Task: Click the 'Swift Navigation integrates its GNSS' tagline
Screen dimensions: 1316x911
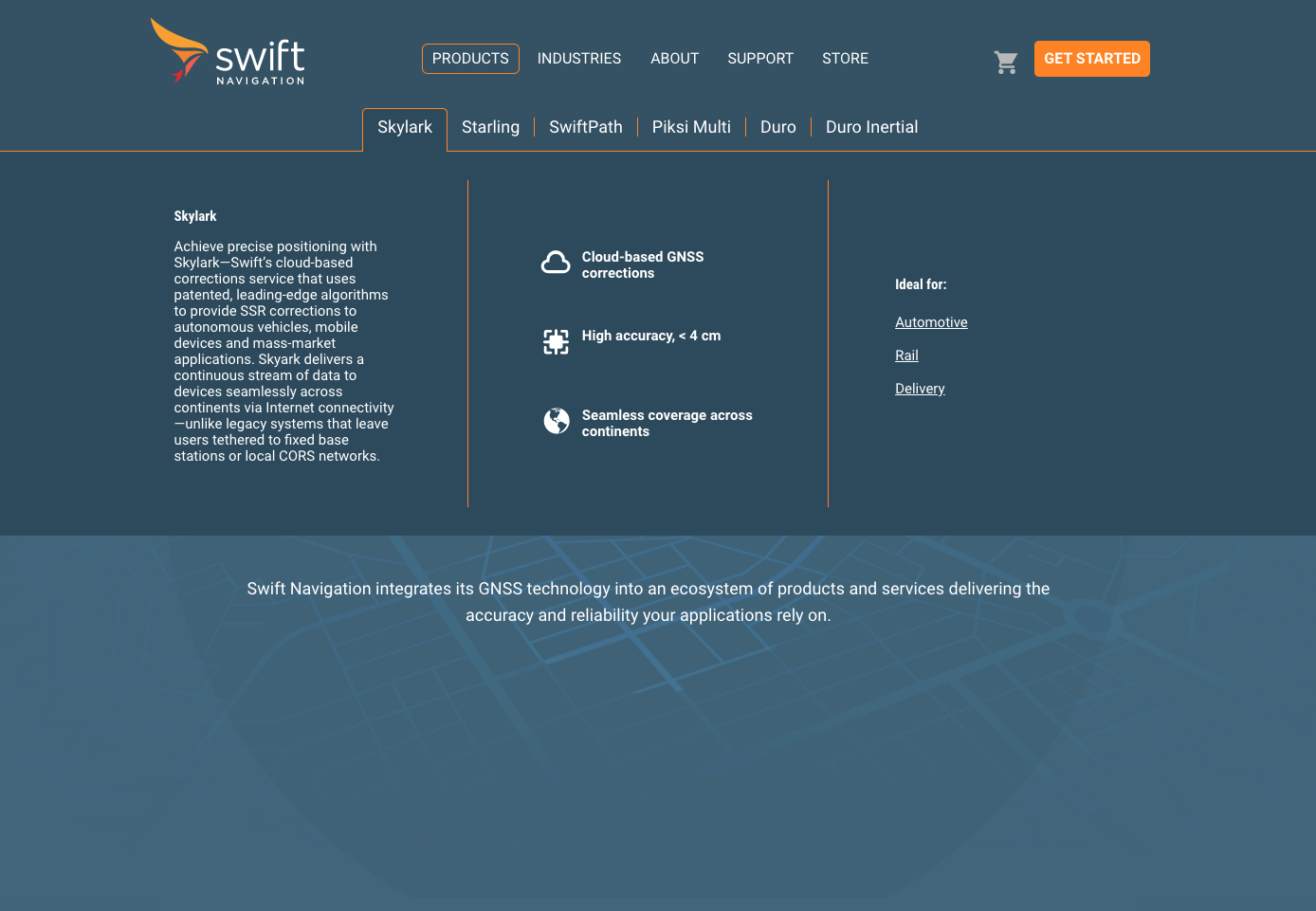Action: click(649, 602)
